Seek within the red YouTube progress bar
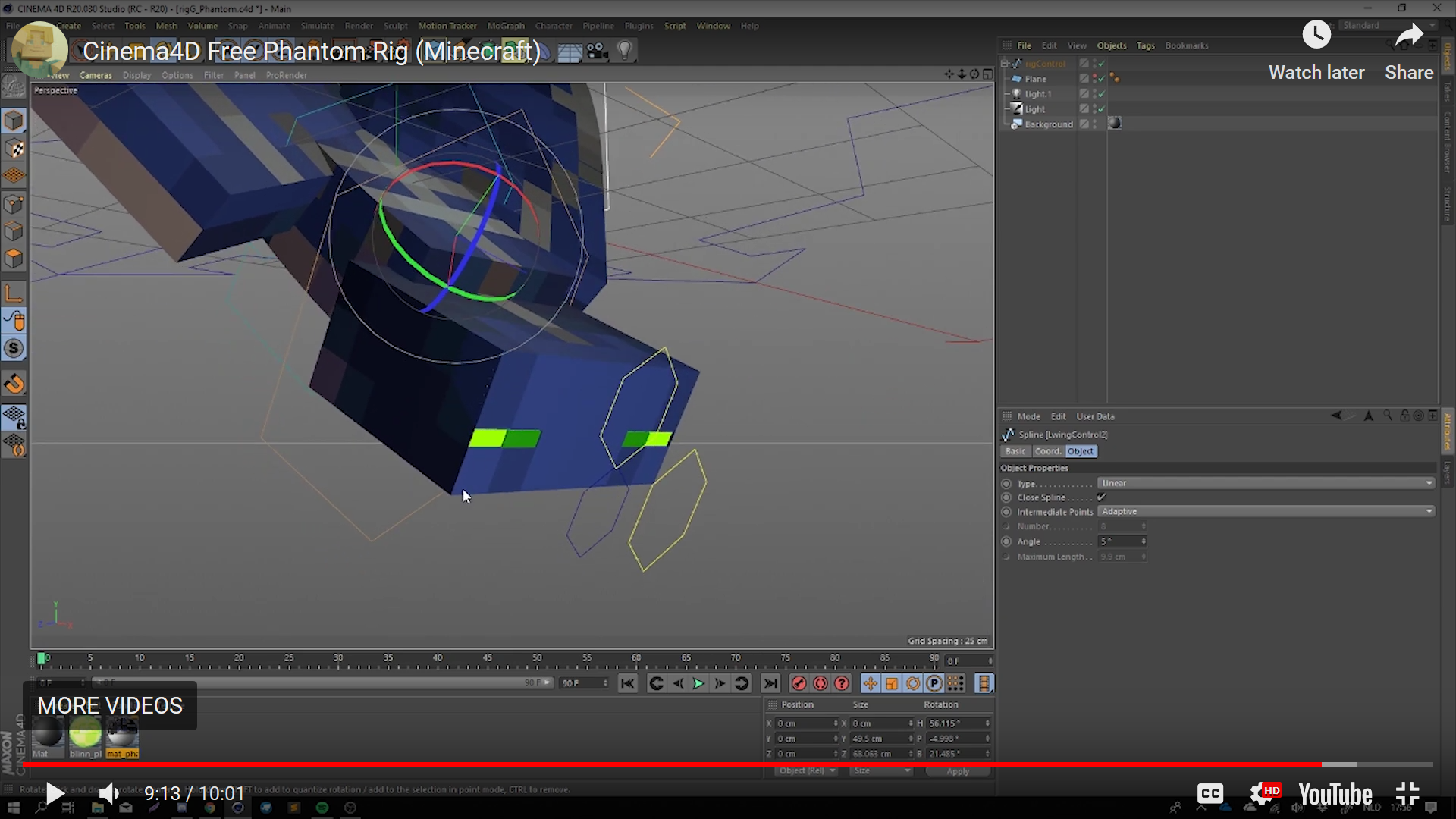1456x819 pixels. pos(728,764)
